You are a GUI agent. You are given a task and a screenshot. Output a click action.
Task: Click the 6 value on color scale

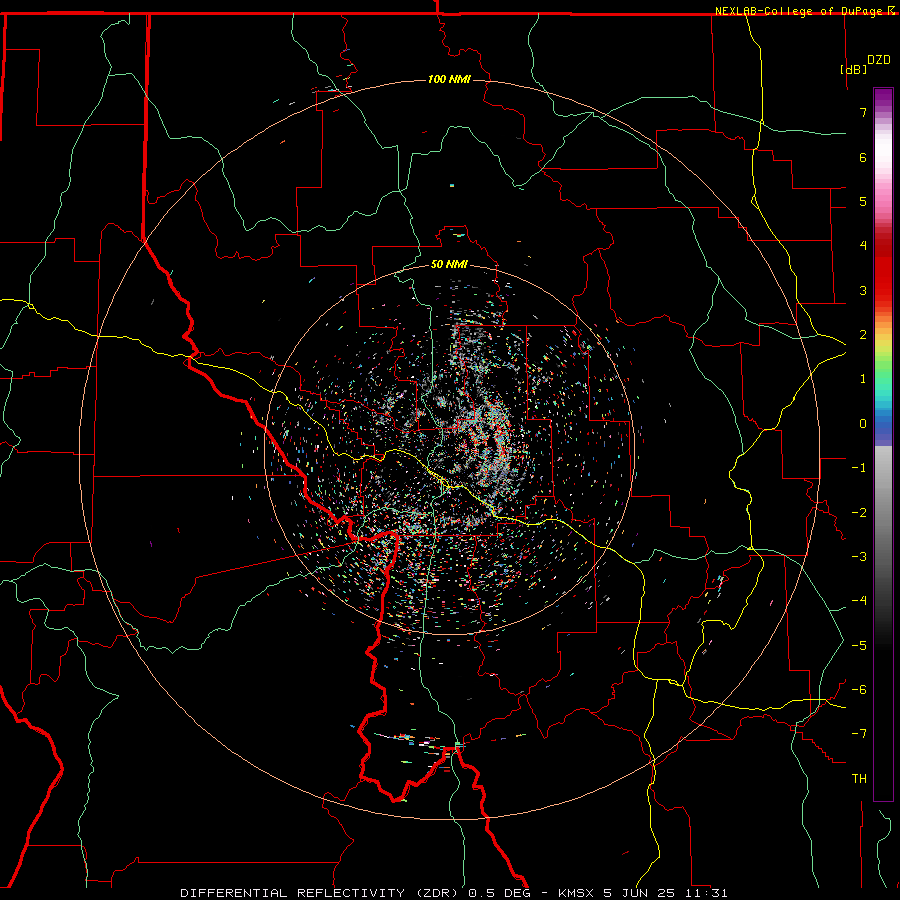click(863, 157)
